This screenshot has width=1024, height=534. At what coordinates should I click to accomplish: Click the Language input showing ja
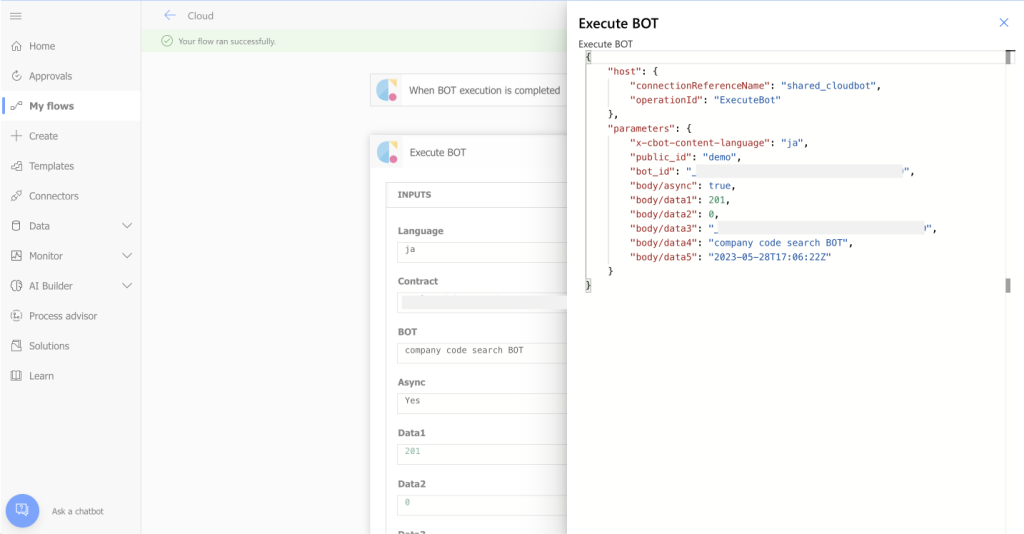[x=482, y=252]
